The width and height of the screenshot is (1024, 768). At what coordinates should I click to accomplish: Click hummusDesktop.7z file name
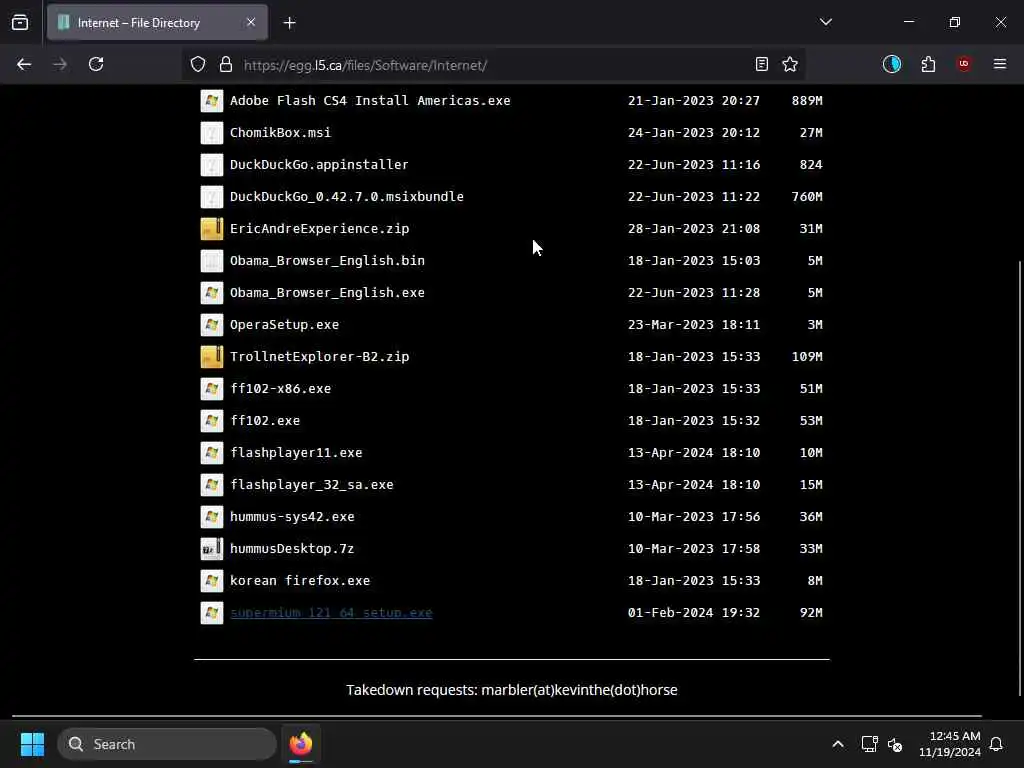point(292,549)
